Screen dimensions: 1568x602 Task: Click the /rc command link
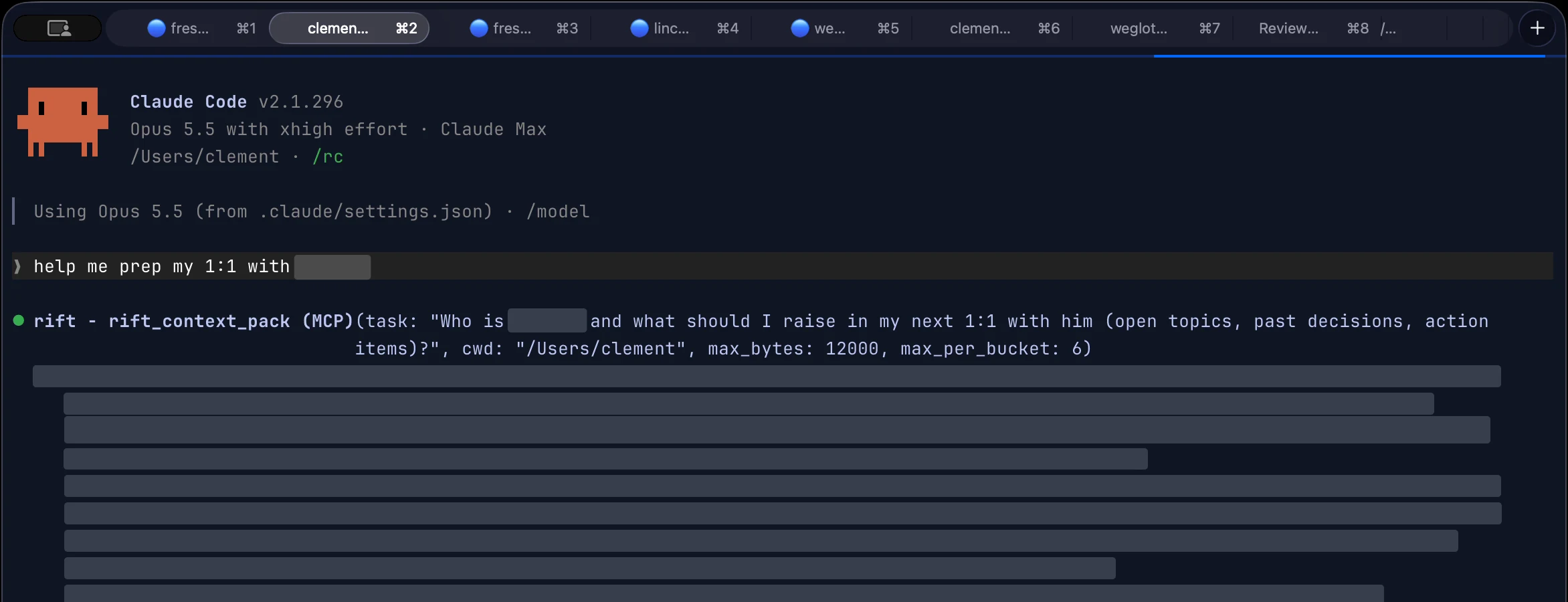coord(328,157)
